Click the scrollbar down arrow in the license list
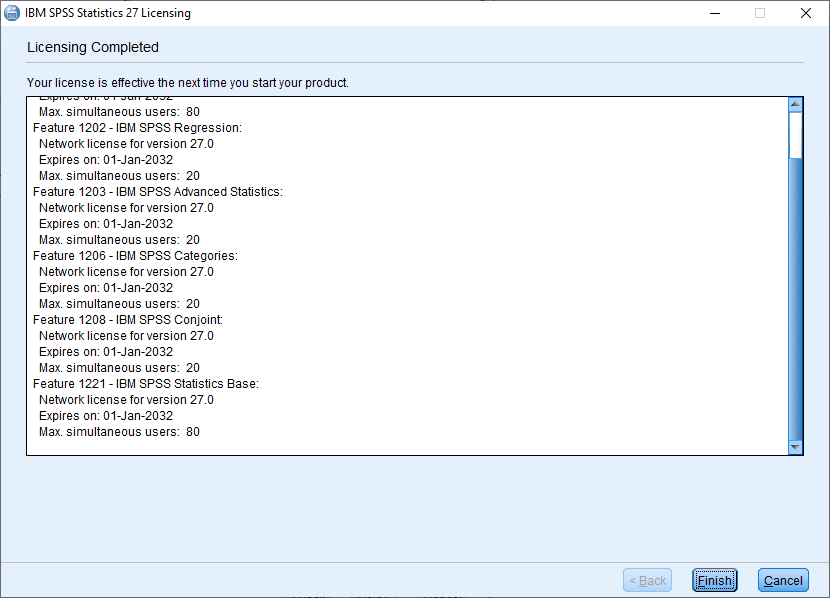830x598 pixels. [795, 447]
